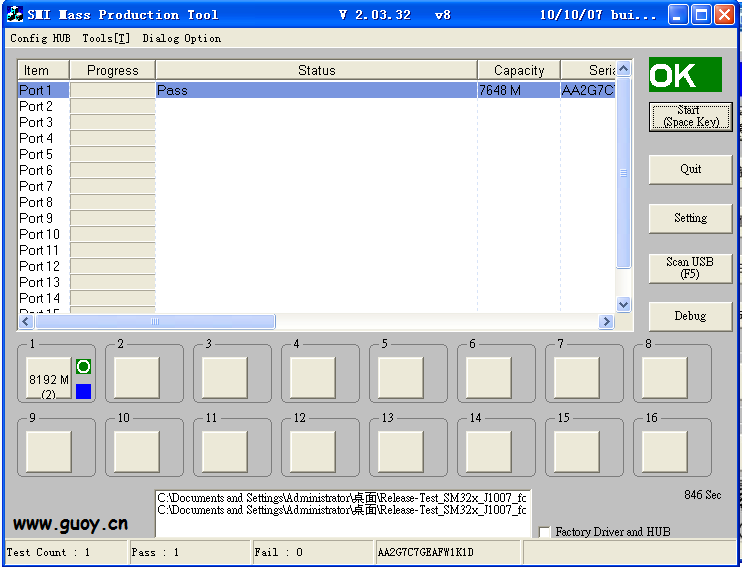Select the Port 6 row
The image size is (742, 567).
[316, 170]
